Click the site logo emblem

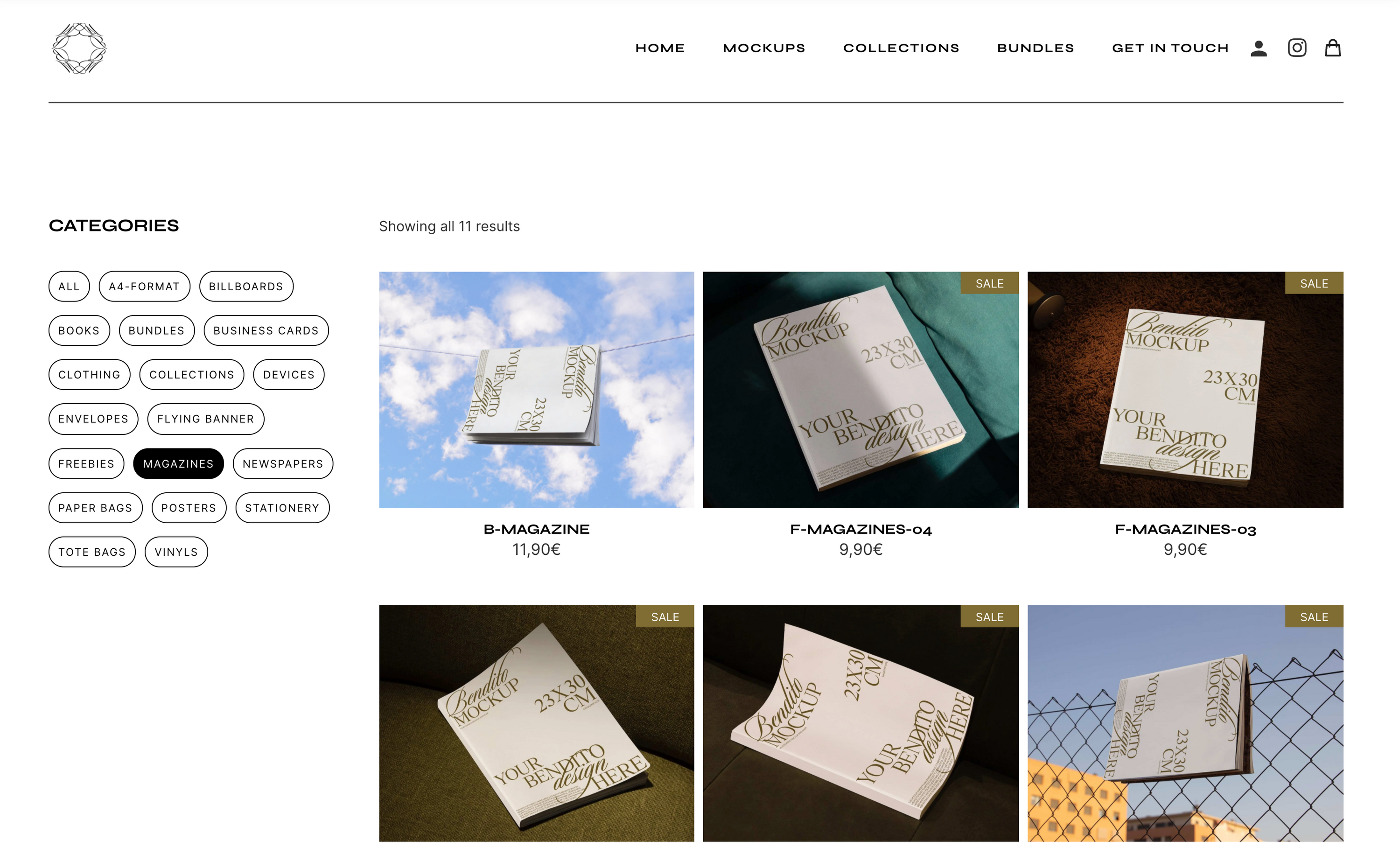click(79, 48)
